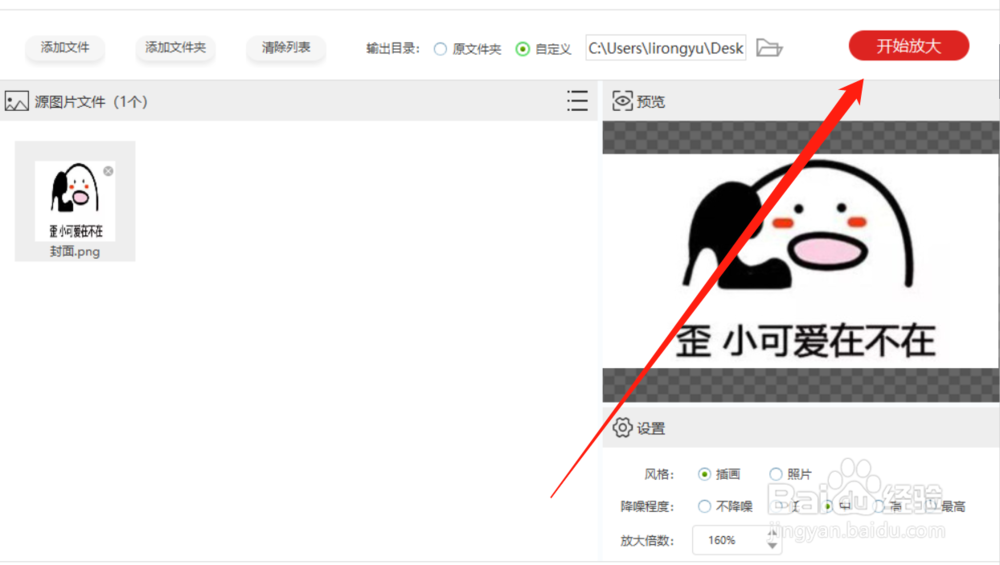Click the preview eye icon
This screenshot has width=1000, height=565.
point(622,101)
